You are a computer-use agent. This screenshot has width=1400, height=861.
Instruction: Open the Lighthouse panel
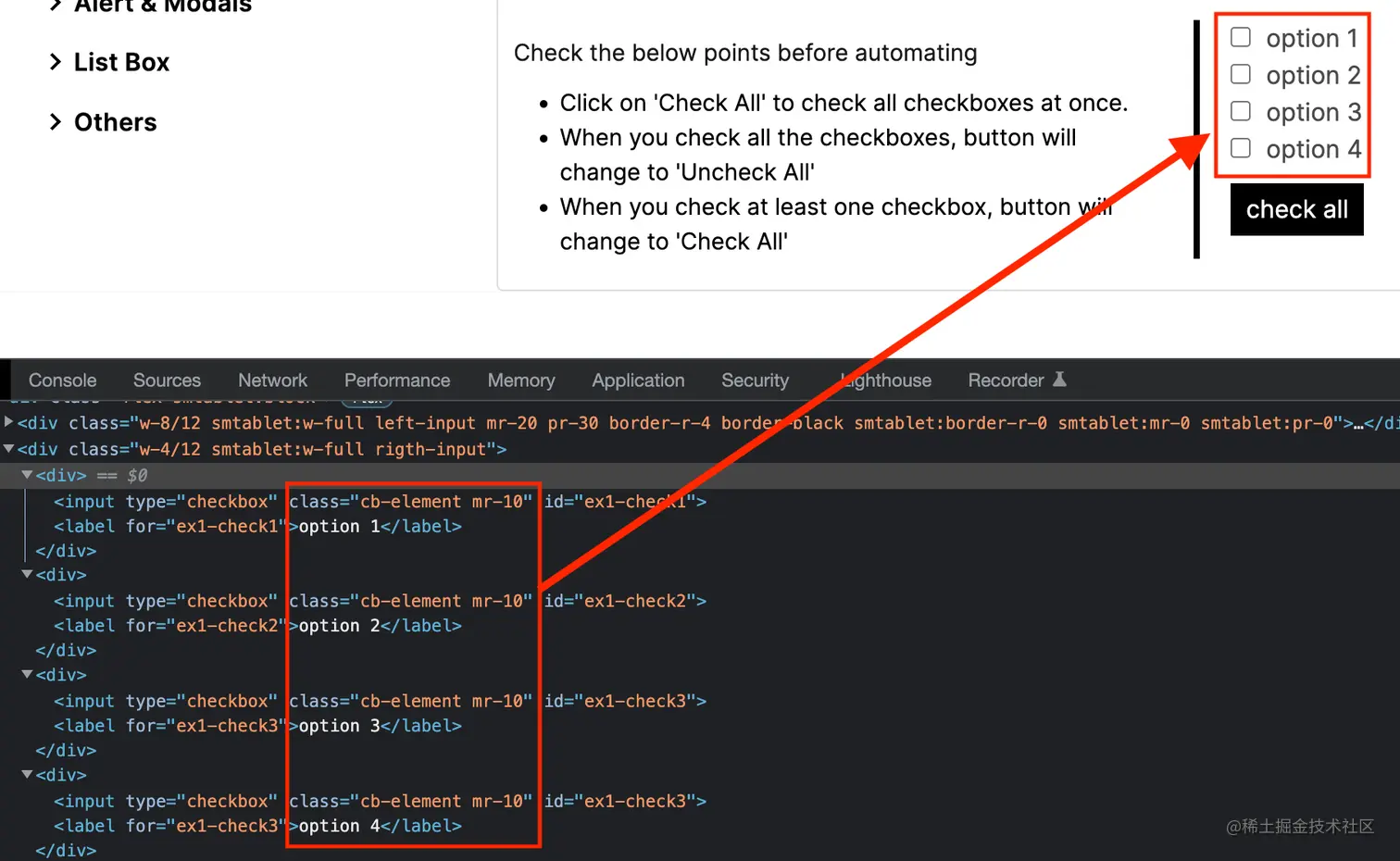884,381
